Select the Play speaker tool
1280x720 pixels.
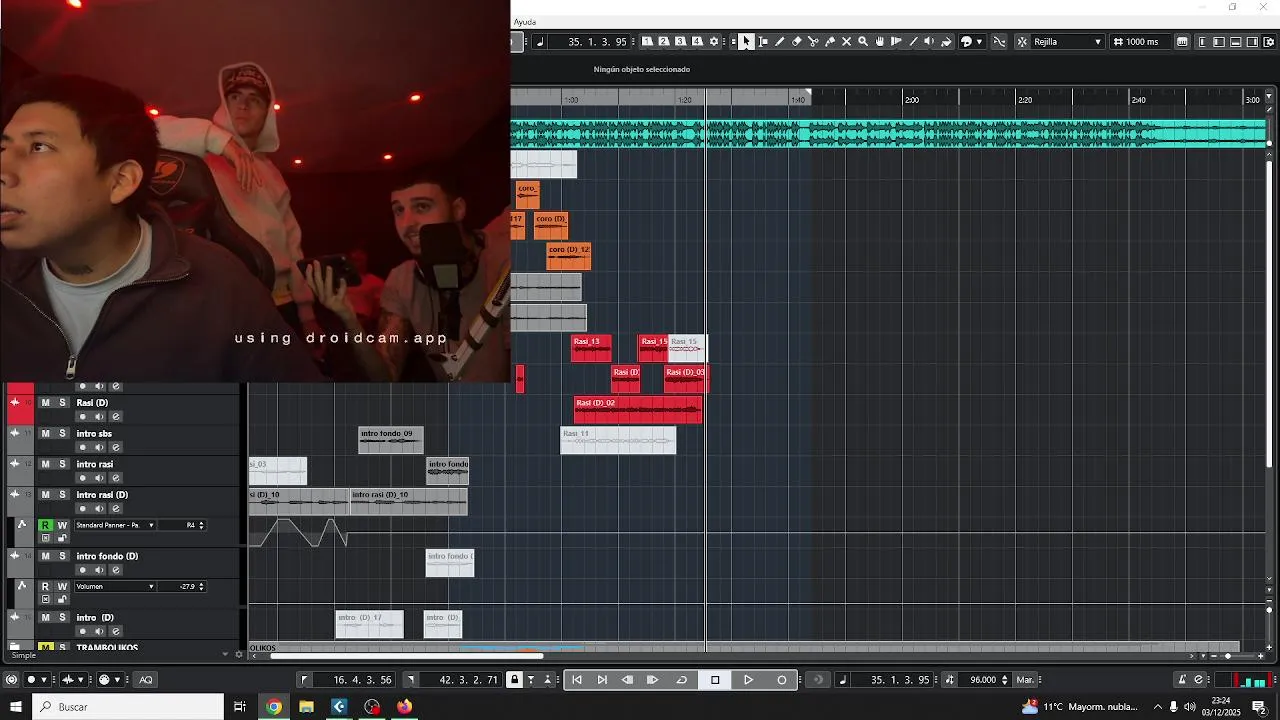(x=929, y=41)
